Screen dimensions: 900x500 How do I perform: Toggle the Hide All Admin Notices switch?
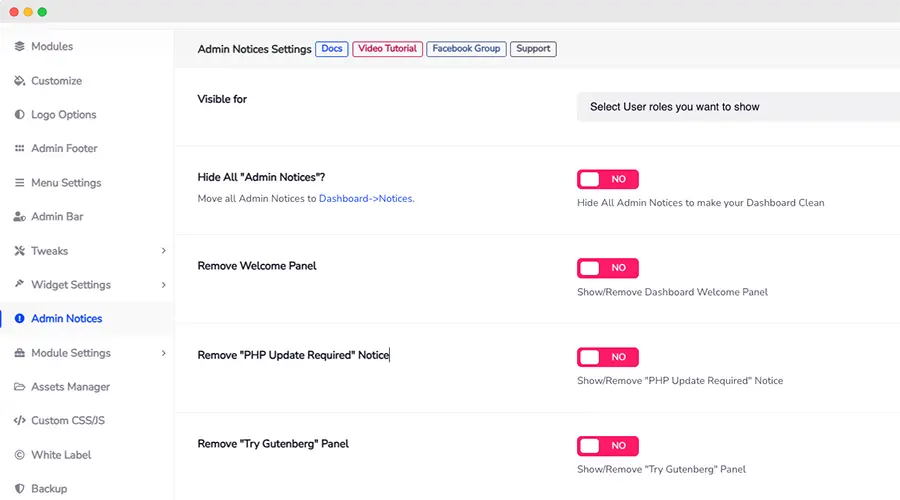point(607,179)
